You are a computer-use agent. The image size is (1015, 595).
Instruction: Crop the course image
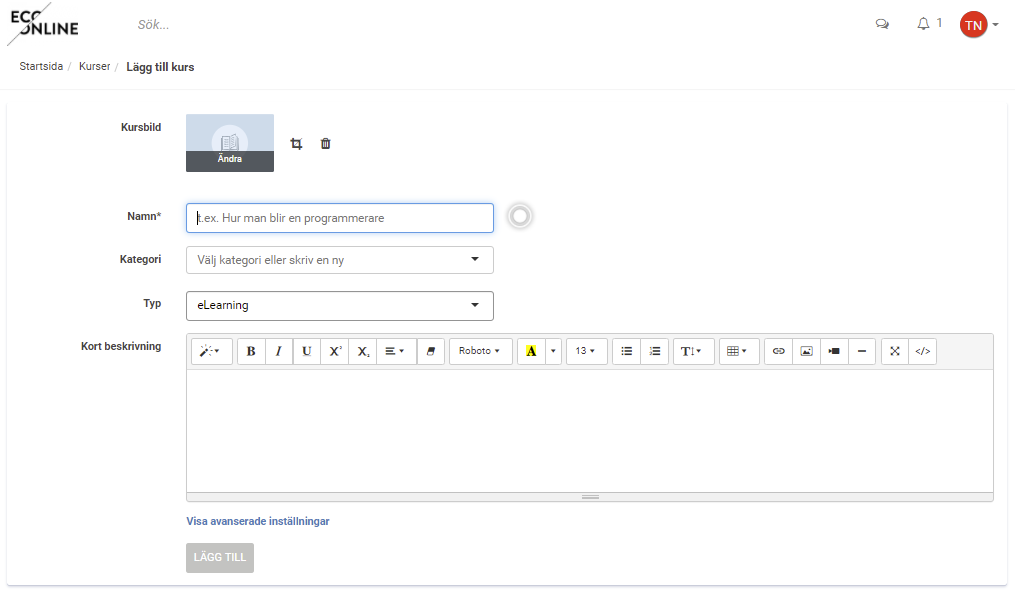click(x=296, y=144)
